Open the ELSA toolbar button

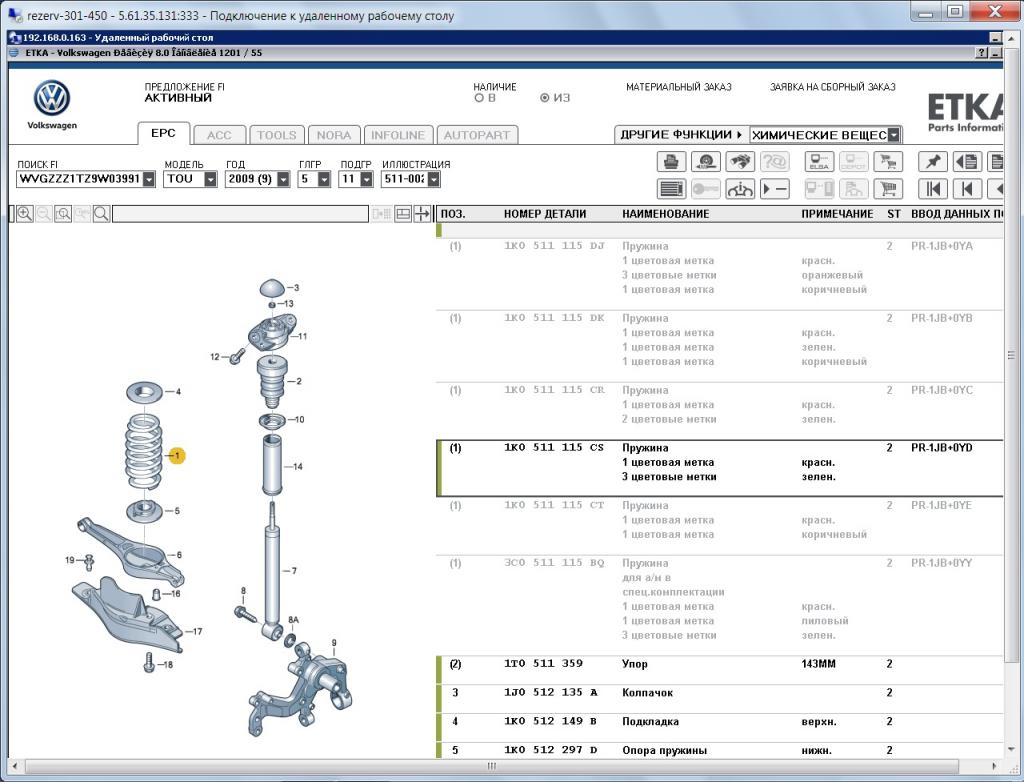coord(819,161)
